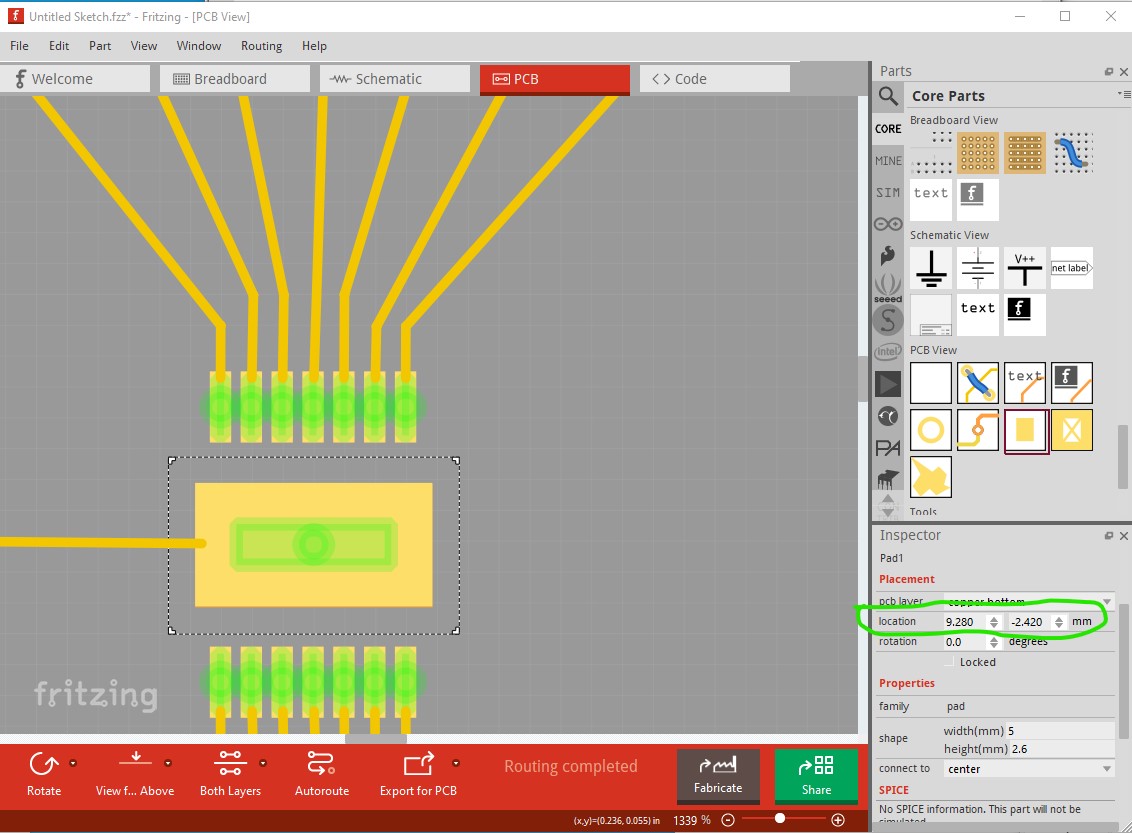This screenshot has height=833, width=1132.
Task: Open the pcb layer dropdown
Action: (x=1029, y=601)
